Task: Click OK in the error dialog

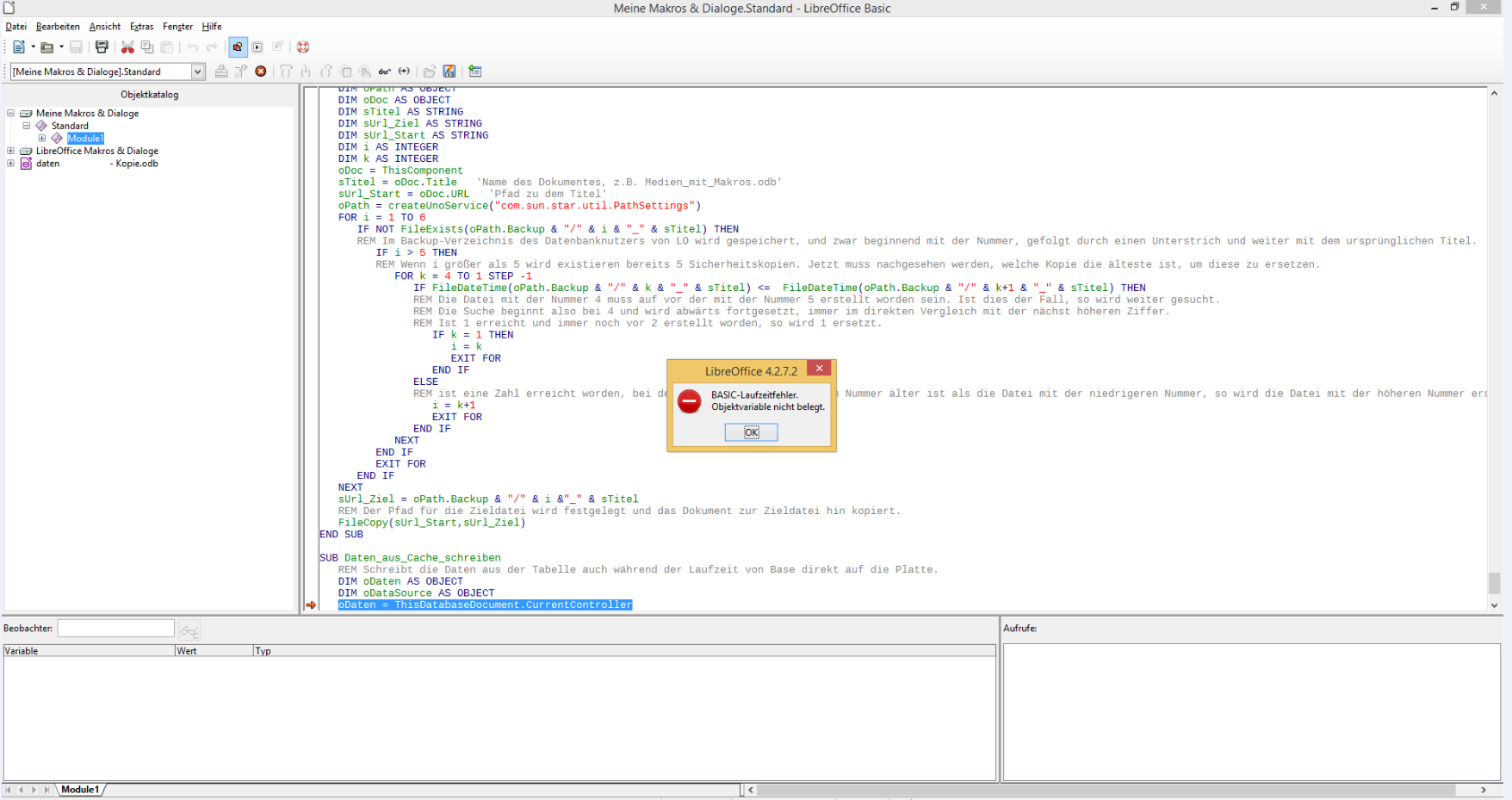Action: (752, 432)
